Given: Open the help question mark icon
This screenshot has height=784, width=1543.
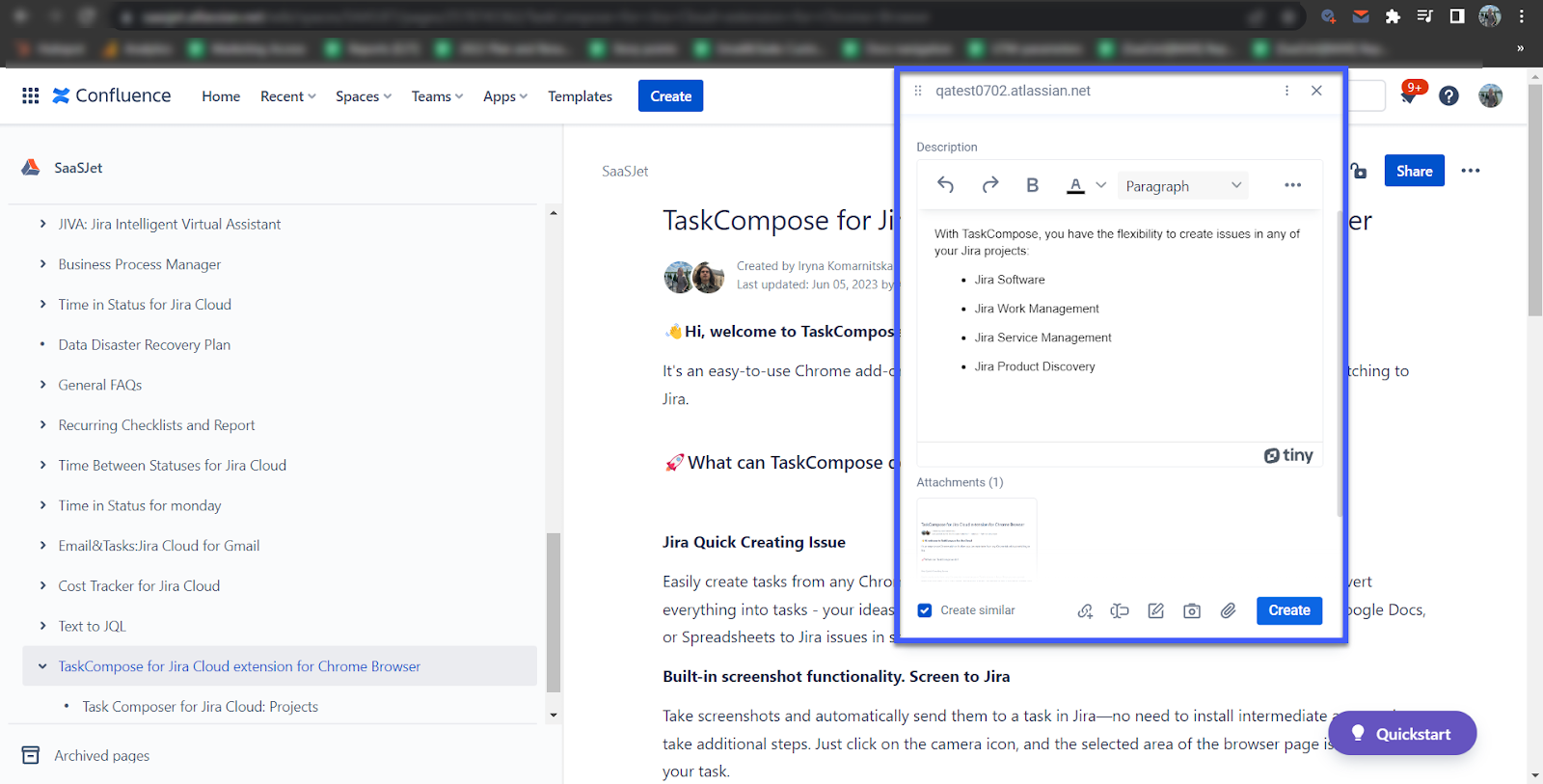Looking at the screenshot, I should pos(1448,95).
